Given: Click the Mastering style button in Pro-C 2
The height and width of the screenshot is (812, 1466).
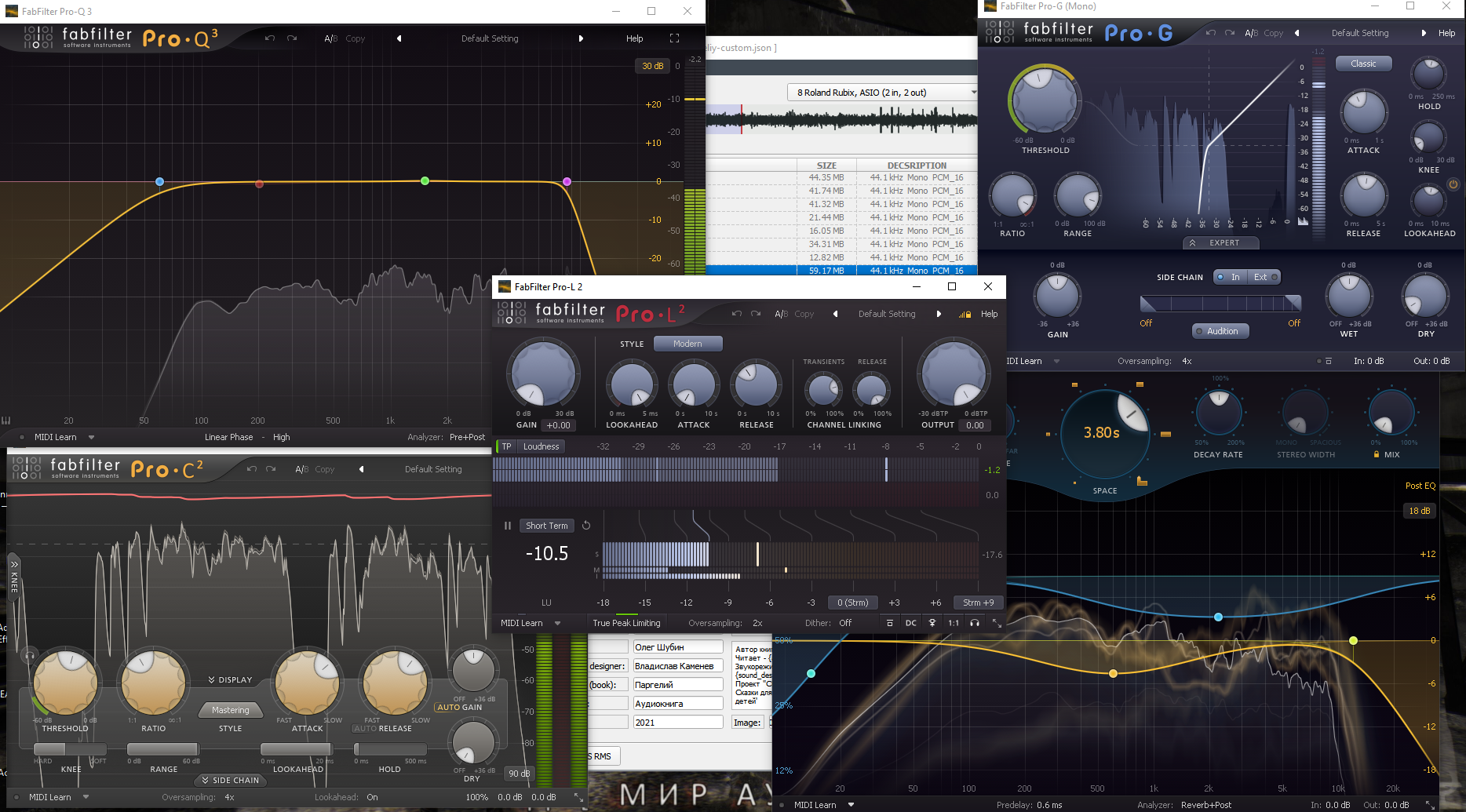Looking at the screenshot, I should tap(230, 710).
